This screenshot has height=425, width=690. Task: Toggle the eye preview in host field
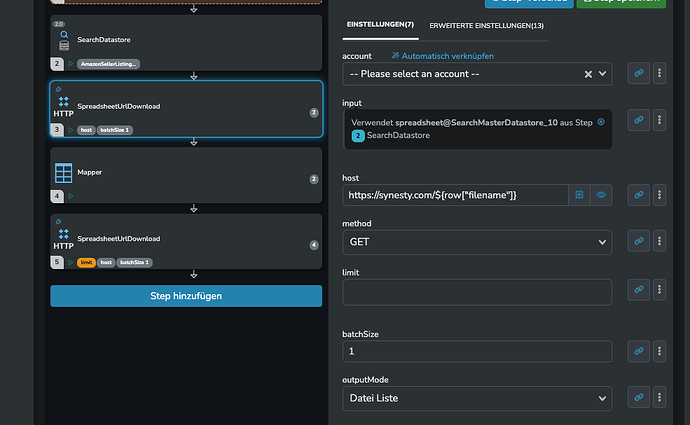[601, 195]
